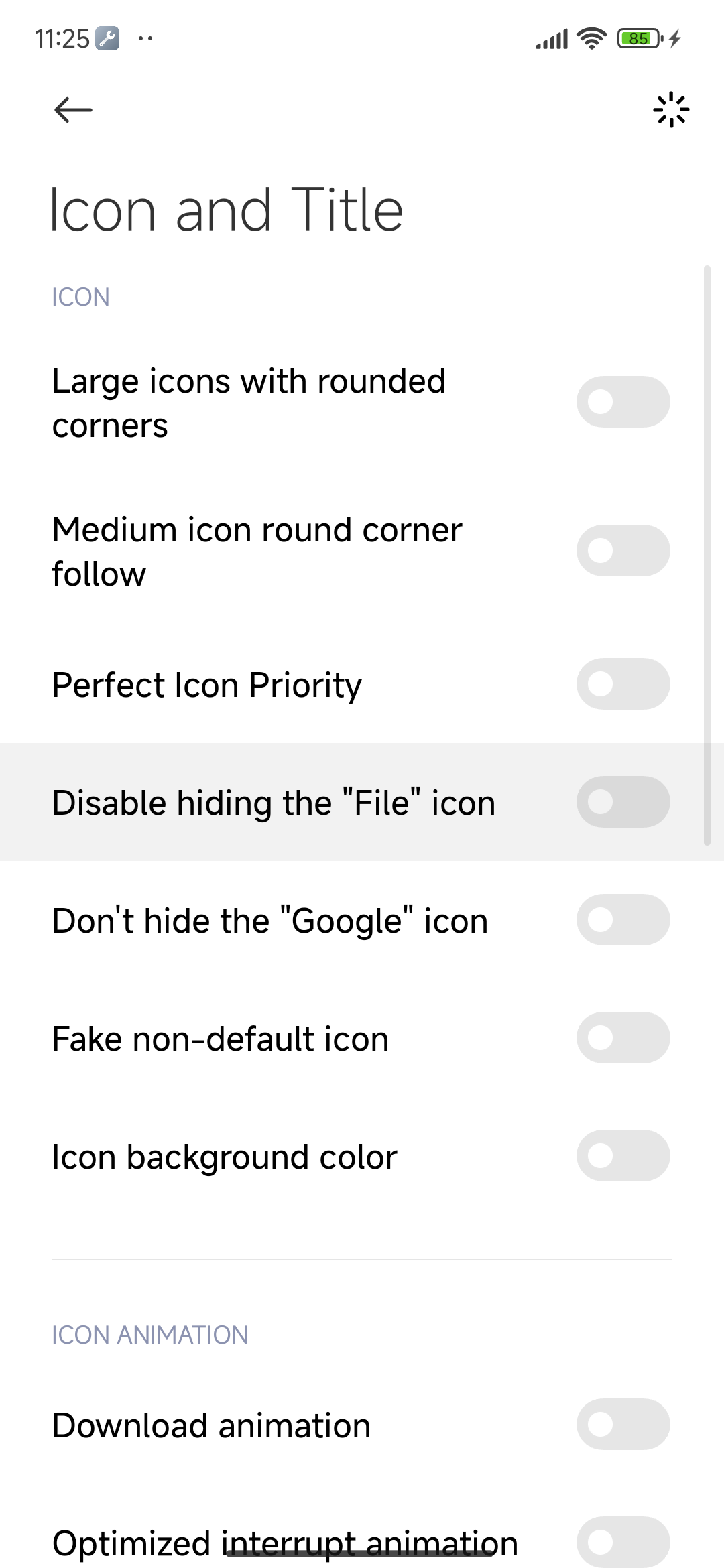Tap the Wi-Fi status icon

[591, 38]
